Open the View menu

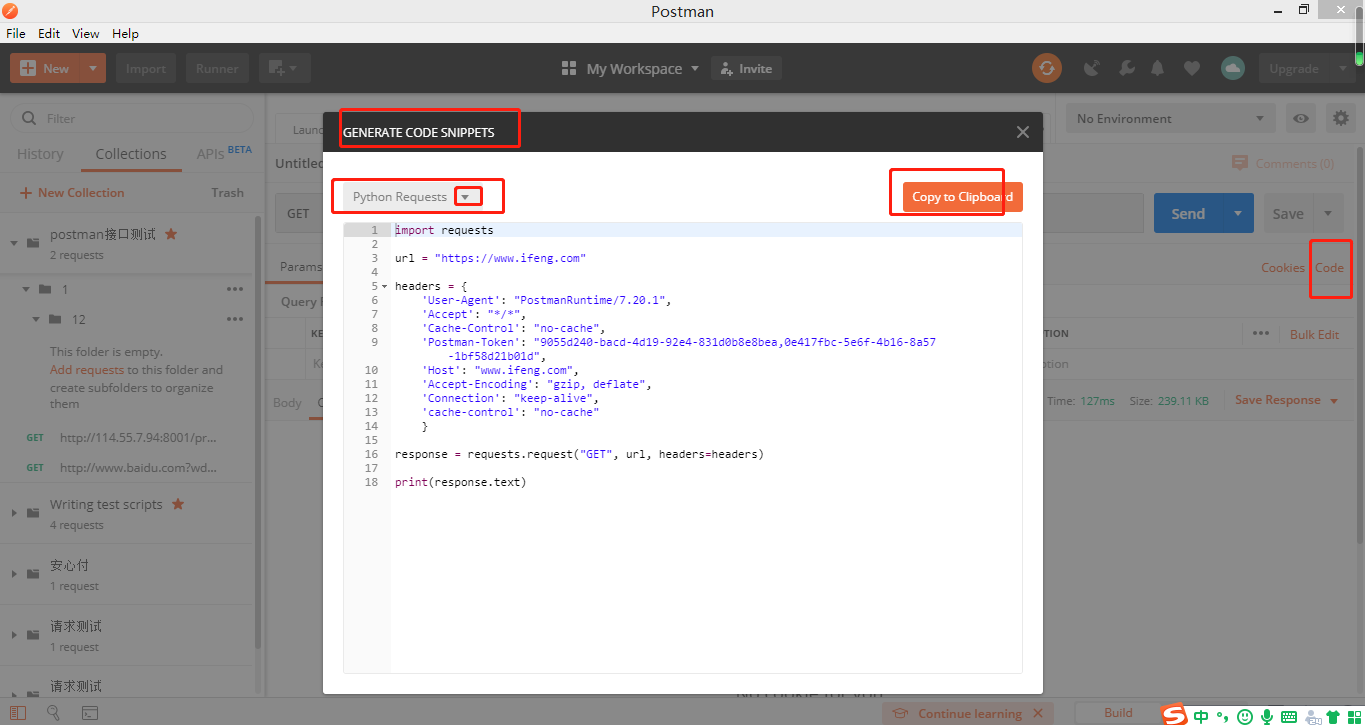pos(86,33)
